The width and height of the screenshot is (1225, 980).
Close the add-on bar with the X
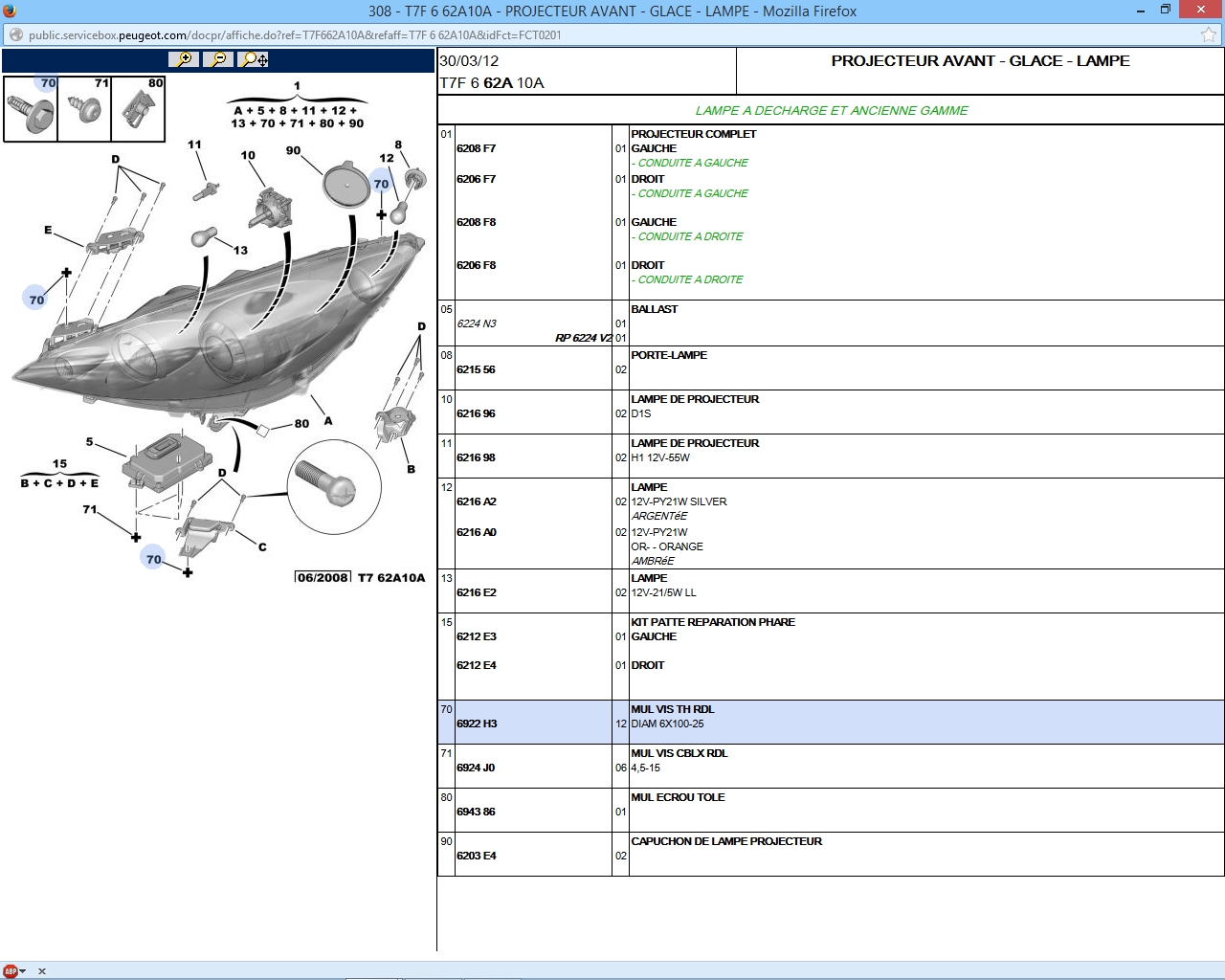tap(42, 970)
